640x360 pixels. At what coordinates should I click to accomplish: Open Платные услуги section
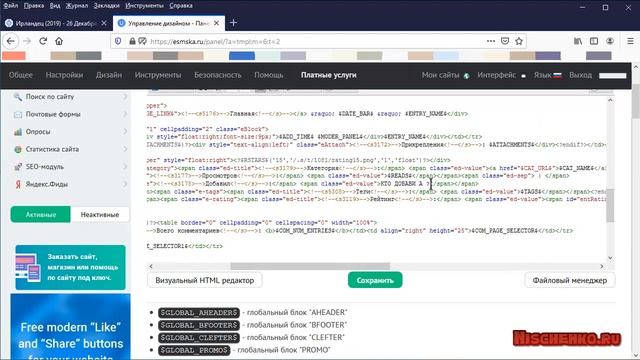pos(329,75)
